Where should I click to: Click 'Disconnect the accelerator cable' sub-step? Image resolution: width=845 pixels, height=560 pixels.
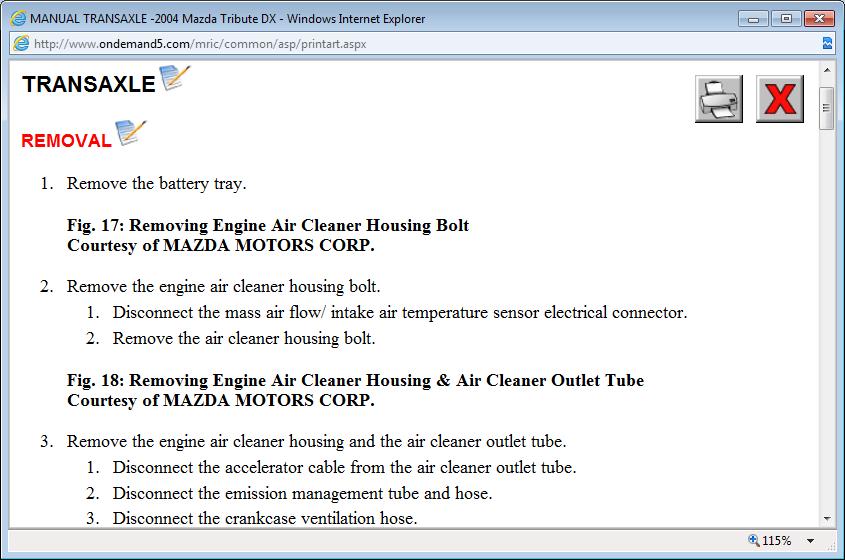pos(344,467)
